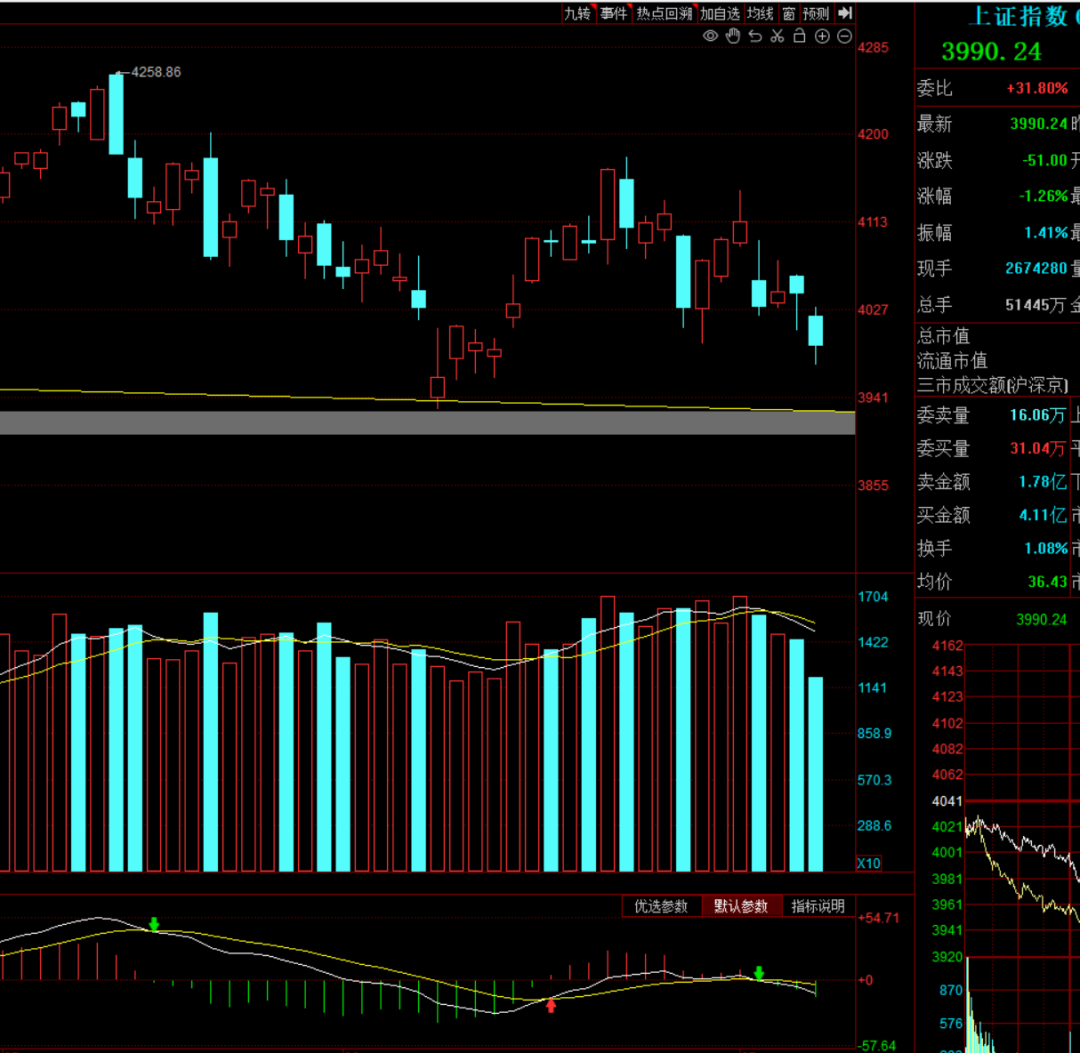Click the 换手 1.08% value
Image resolution: width=1080 pixels, height=1053 pixels.
pos(1046,548)
